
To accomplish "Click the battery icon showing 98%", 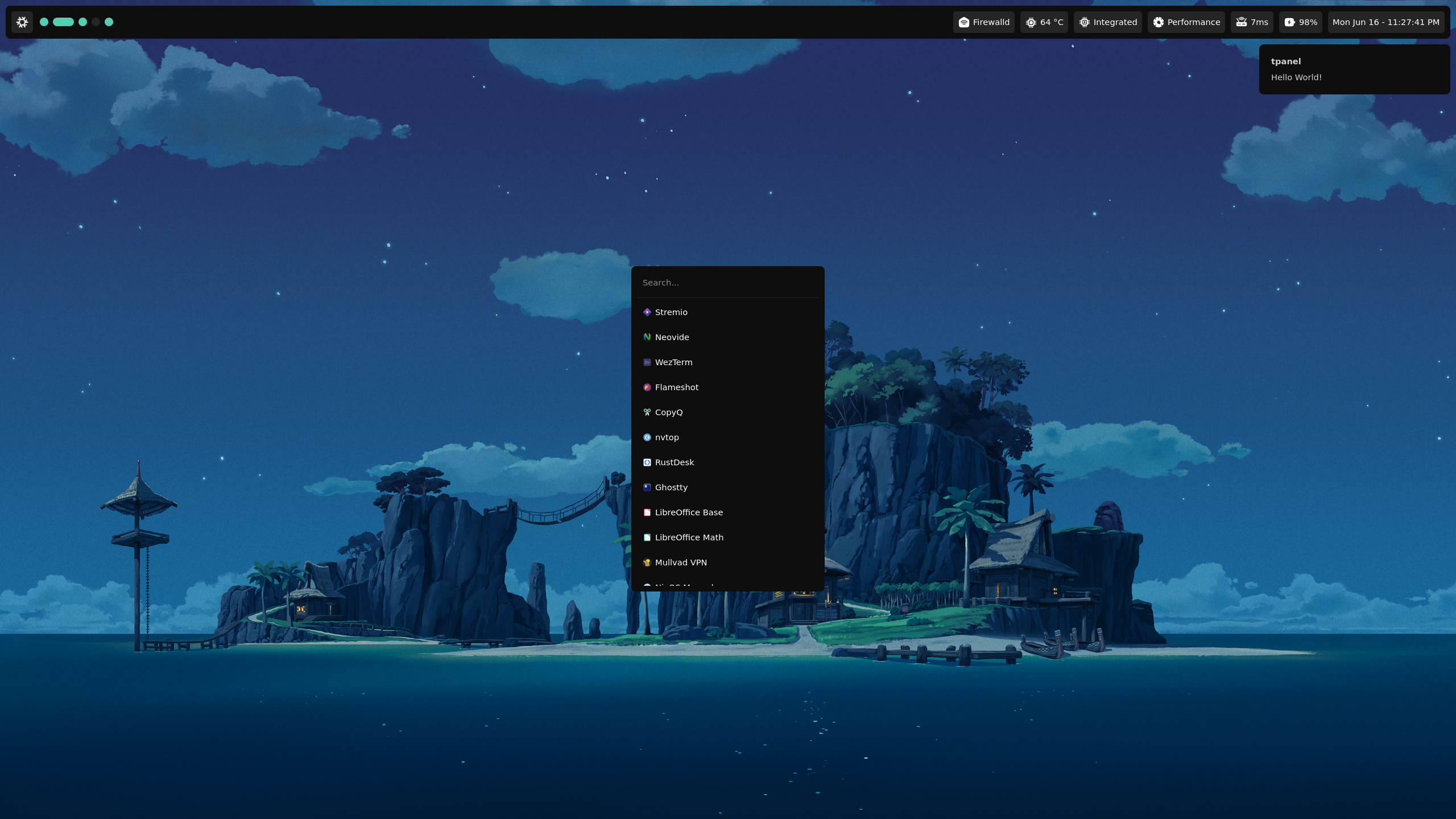I will pyautogui.click(x=1289, y=22).
